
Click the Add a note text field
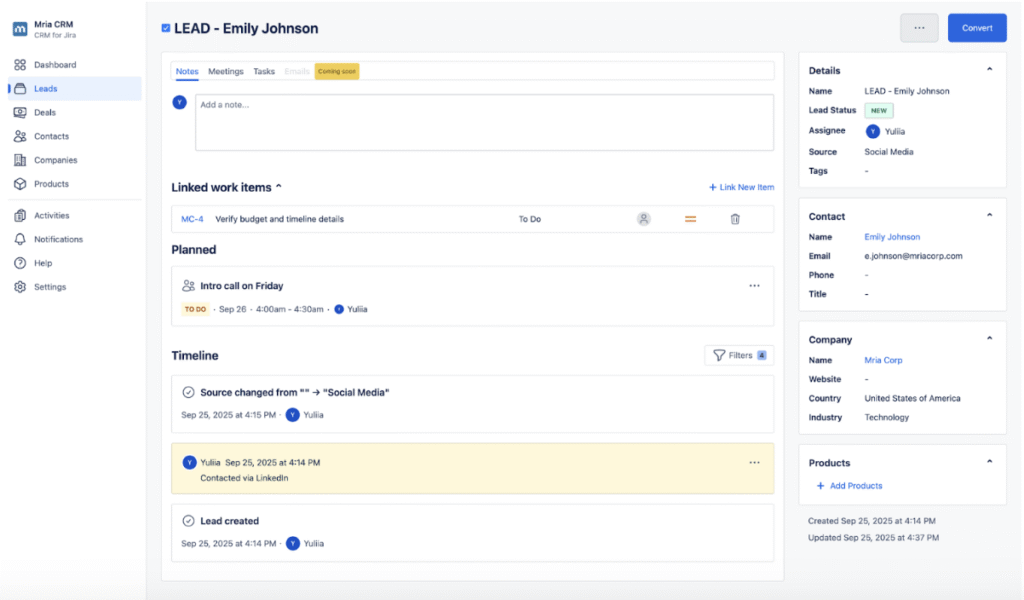[484, 122]
